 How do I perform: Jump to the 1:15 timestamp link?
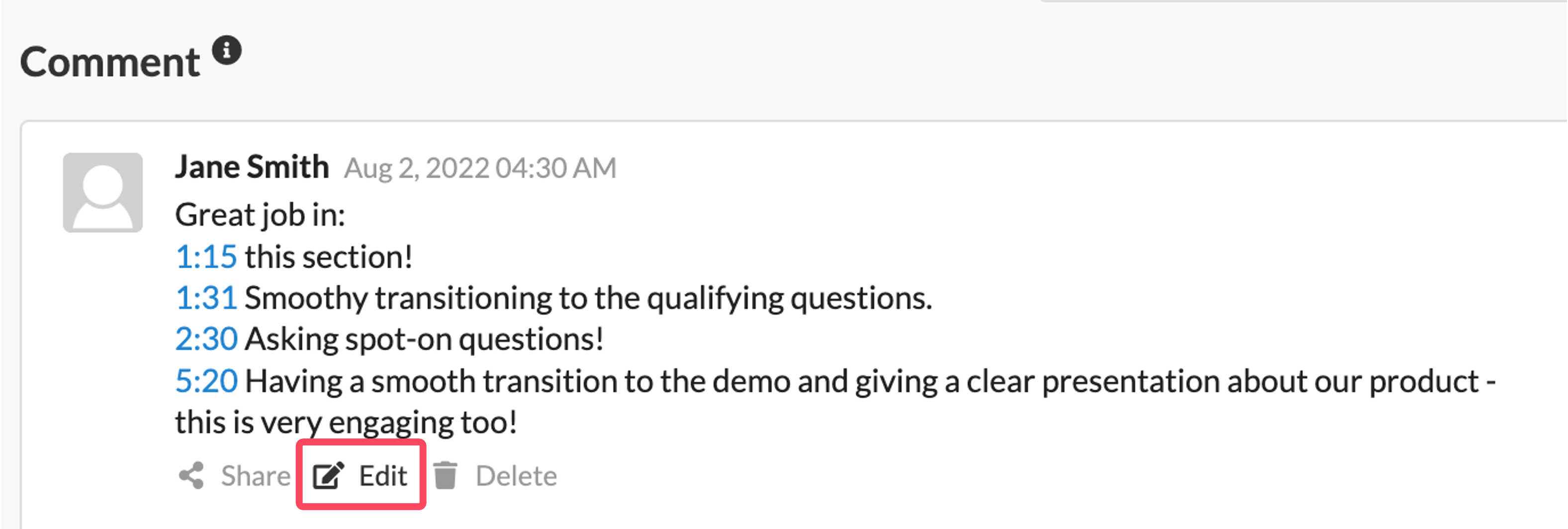(206, 257)
